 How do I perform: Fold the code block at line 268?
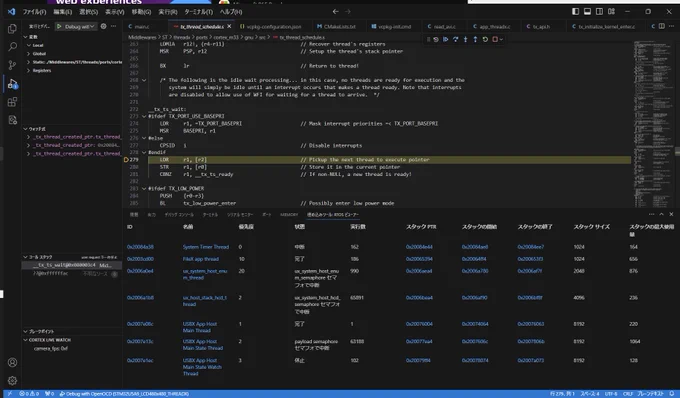point(144,80)
